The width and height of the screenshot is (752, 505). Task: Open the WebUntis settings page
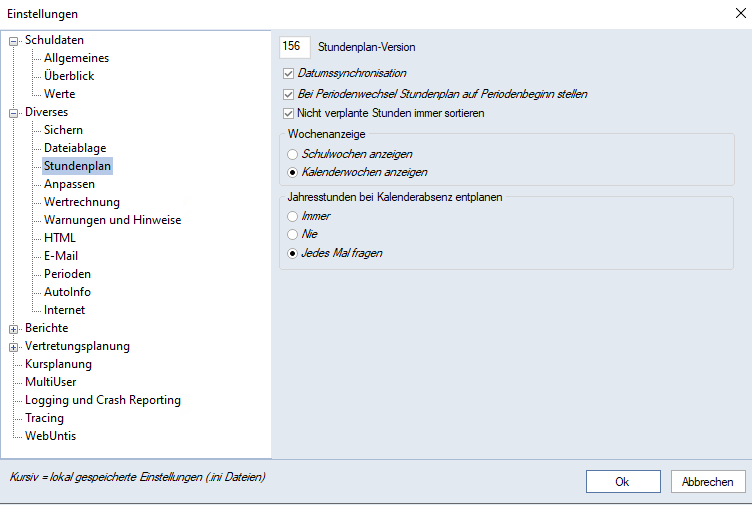coord(50,436)
